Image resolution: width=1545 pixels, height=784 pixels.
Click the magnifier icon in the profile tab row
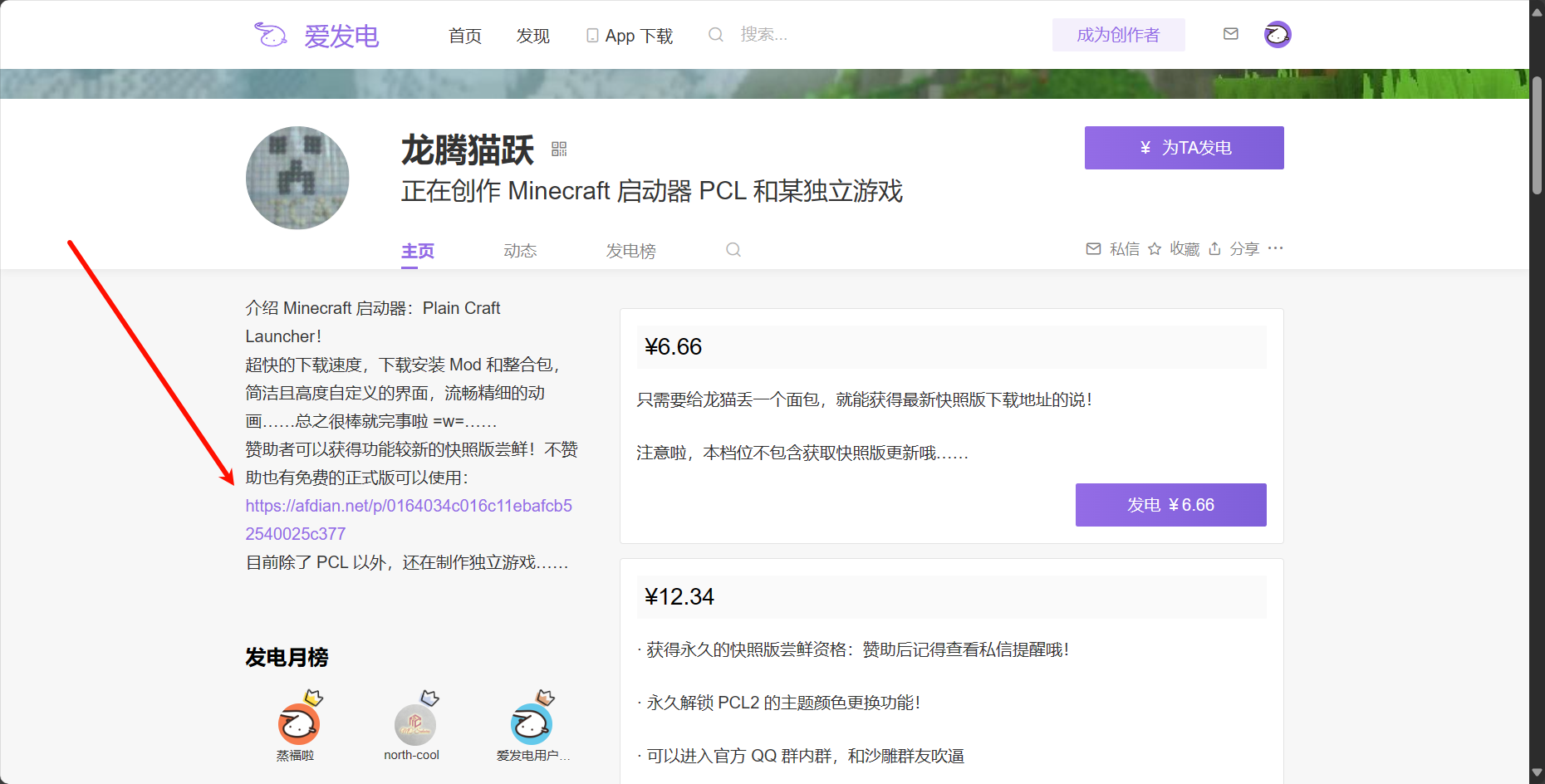coord(733,249)
